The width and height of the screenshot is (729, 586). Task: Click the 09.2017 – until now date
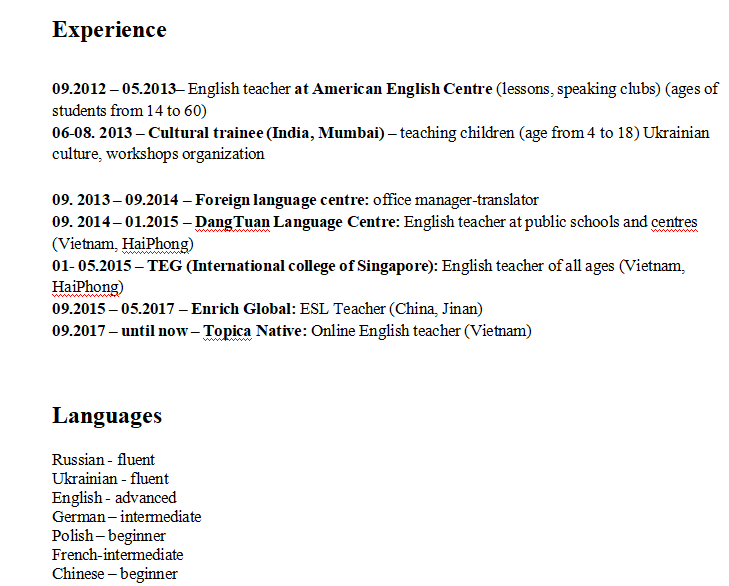pyautogui.click(x=119, y=331)
